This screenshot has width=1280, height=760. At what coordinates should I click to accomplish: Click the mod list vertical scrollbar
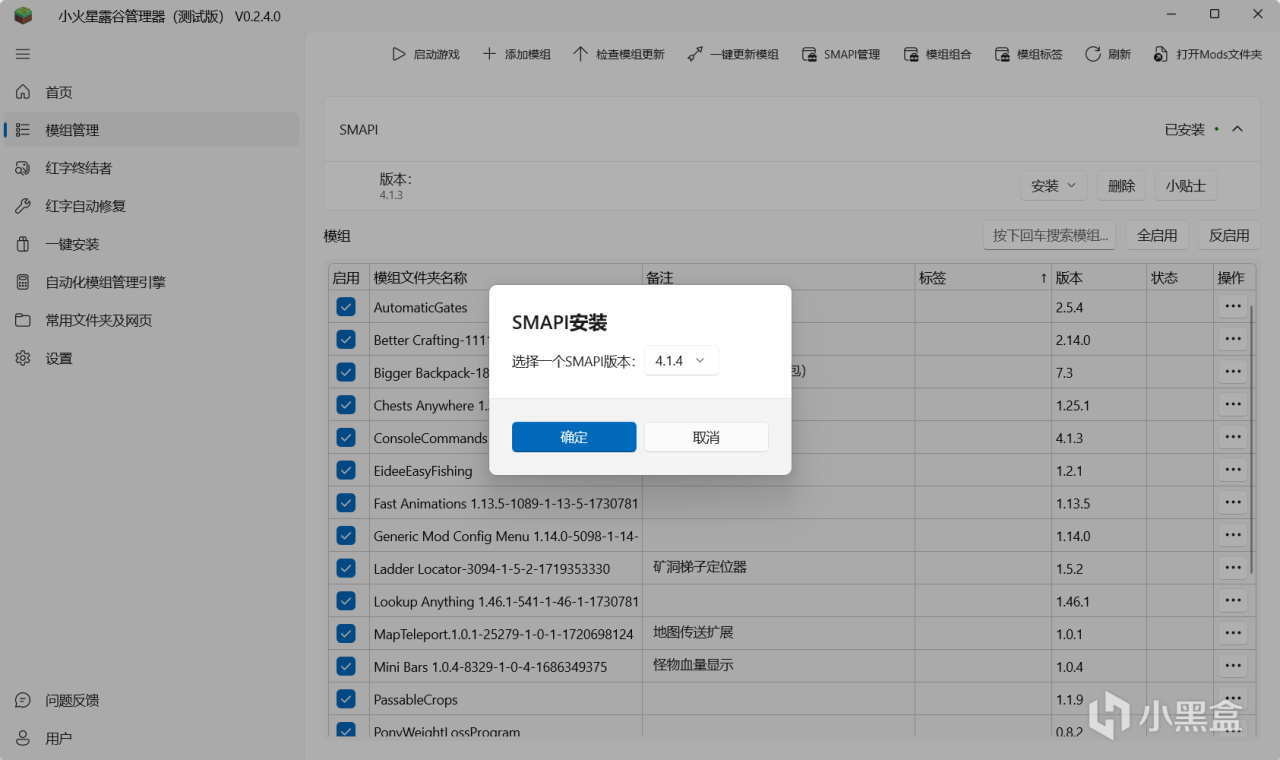1252,440
